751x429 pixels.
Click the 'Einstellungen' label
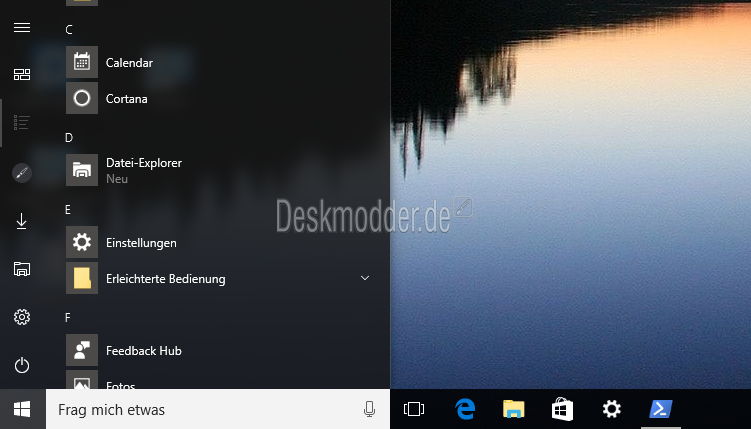pos(141,243)
